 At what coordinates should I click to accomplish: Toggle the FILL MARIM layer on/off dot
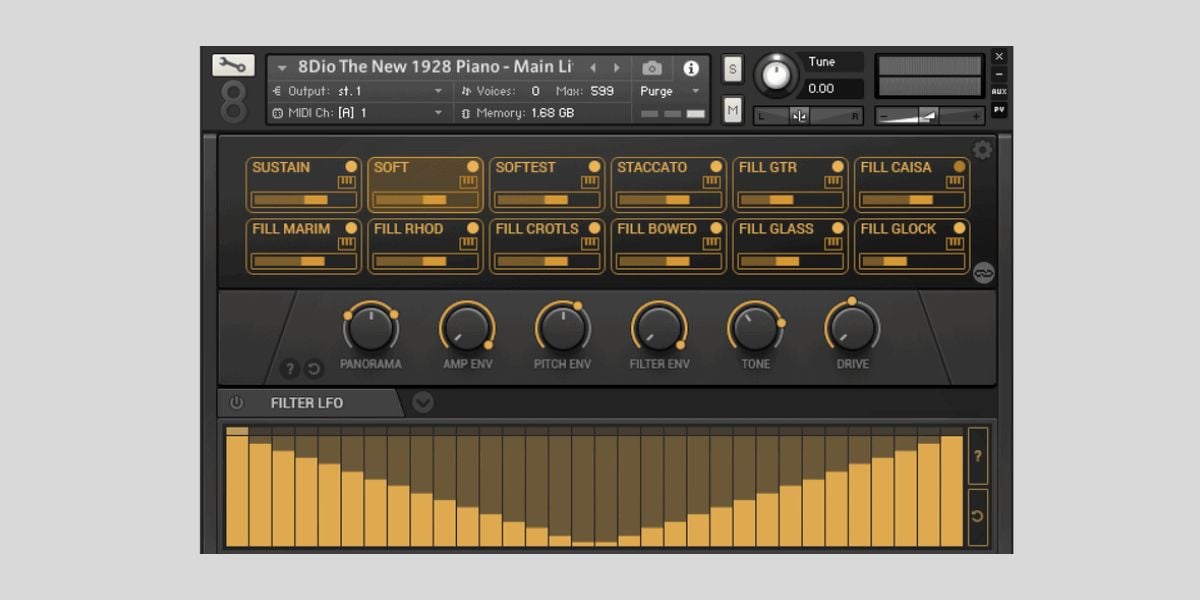[351, 228]
